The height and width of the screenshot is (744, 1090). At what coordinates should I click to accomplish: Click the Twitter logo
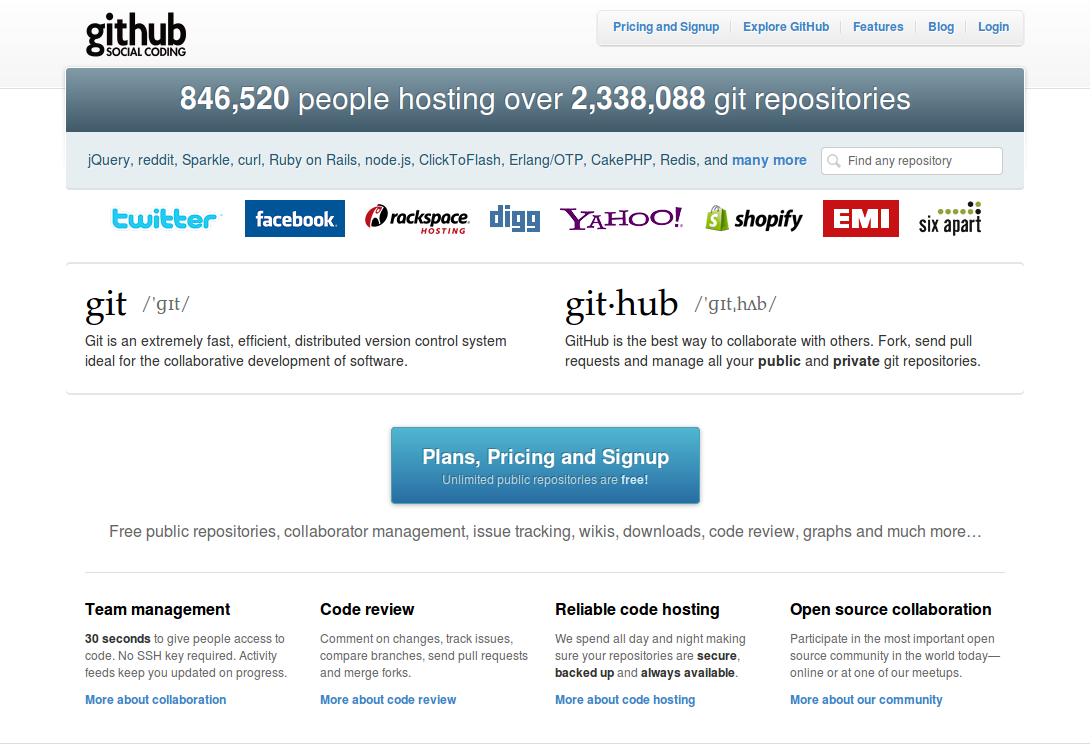click(165, 219)
